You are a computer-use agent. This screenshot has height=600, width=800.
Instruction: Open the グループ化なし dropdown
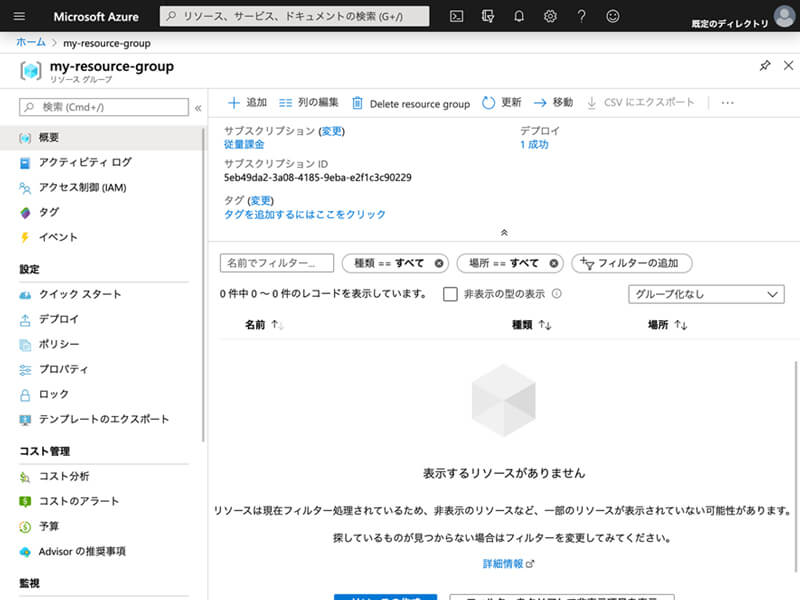click(x=706, y=294)
